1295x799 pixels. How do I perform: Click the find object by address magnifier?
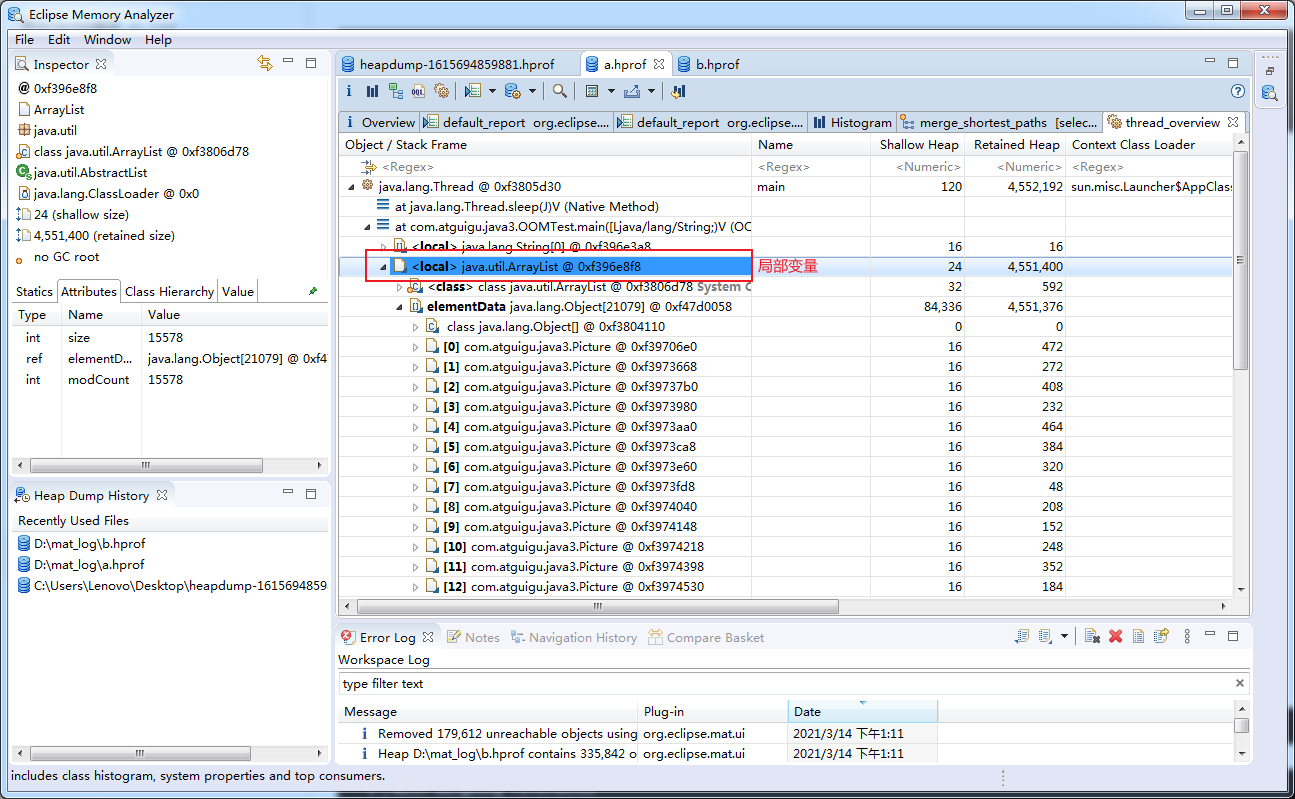[x=560, y=91]
